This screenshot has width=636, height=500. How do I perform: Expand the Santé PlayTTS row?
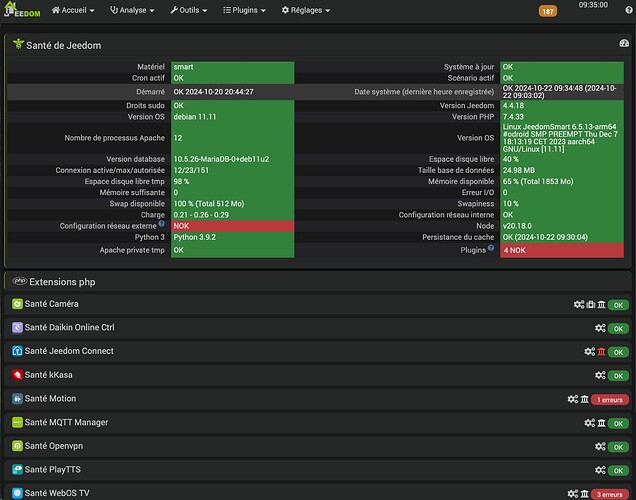(x=318, y=470)
